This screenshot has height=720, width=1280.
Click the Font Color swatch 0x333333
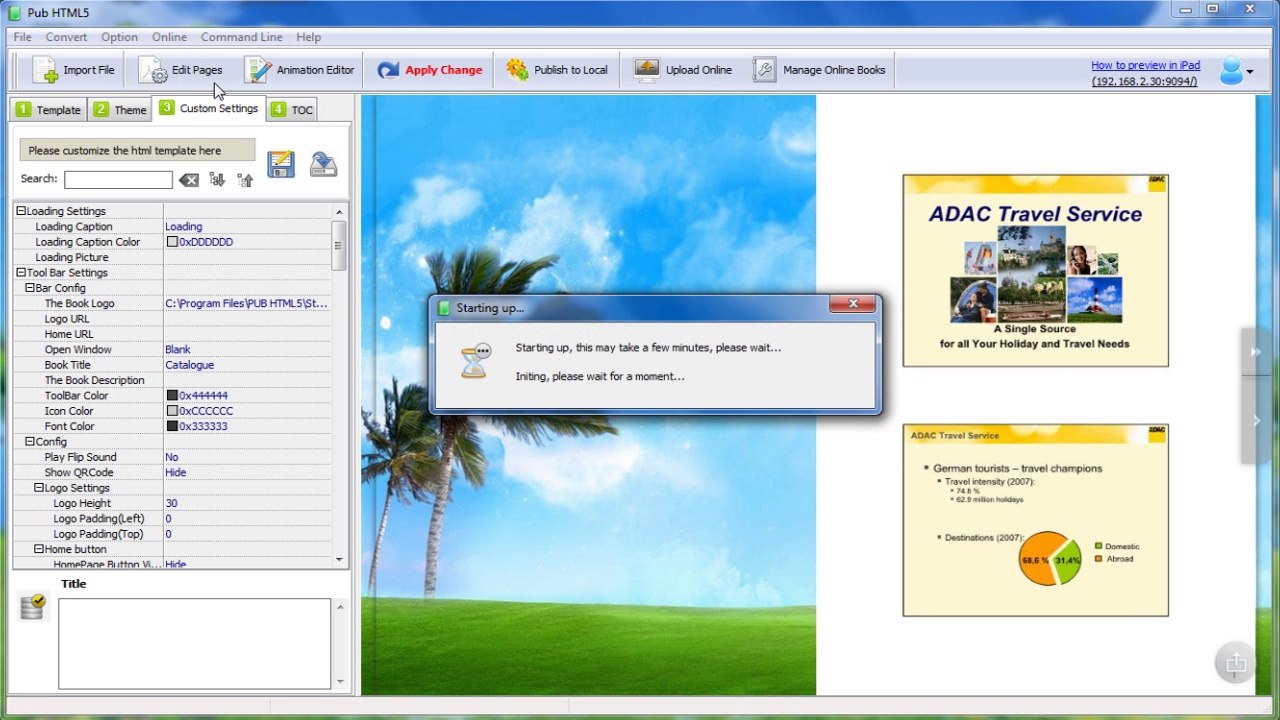coord(172,427)
